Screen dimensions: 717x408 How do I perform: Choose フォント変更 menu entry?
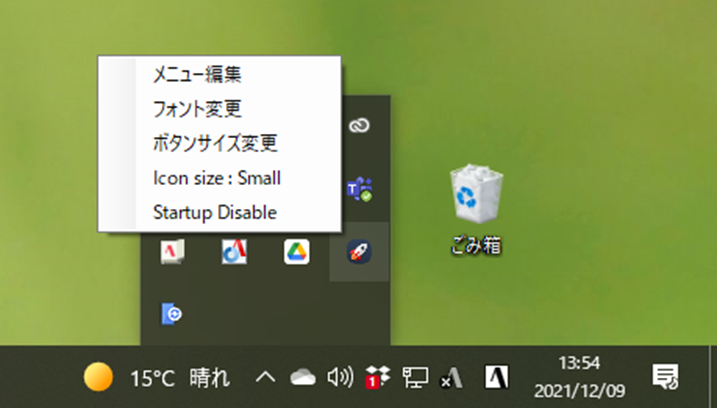pos(196,108)
